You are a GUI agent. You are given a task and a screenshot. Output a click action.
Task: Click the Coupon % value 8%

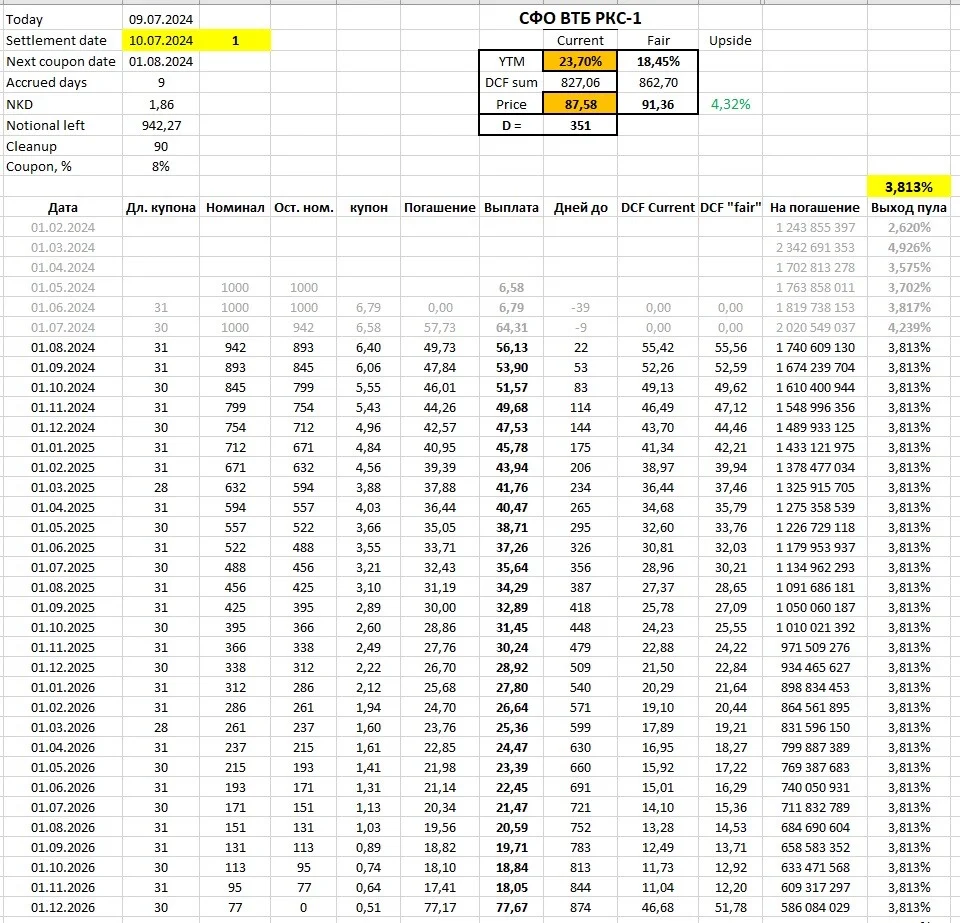pos(161,166)
